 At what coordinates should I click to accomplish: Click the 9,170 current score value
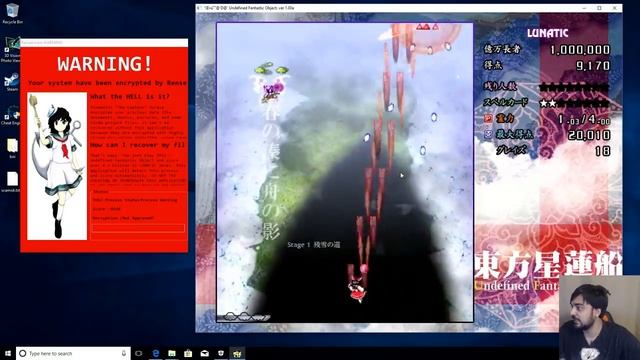coord(593,65)
